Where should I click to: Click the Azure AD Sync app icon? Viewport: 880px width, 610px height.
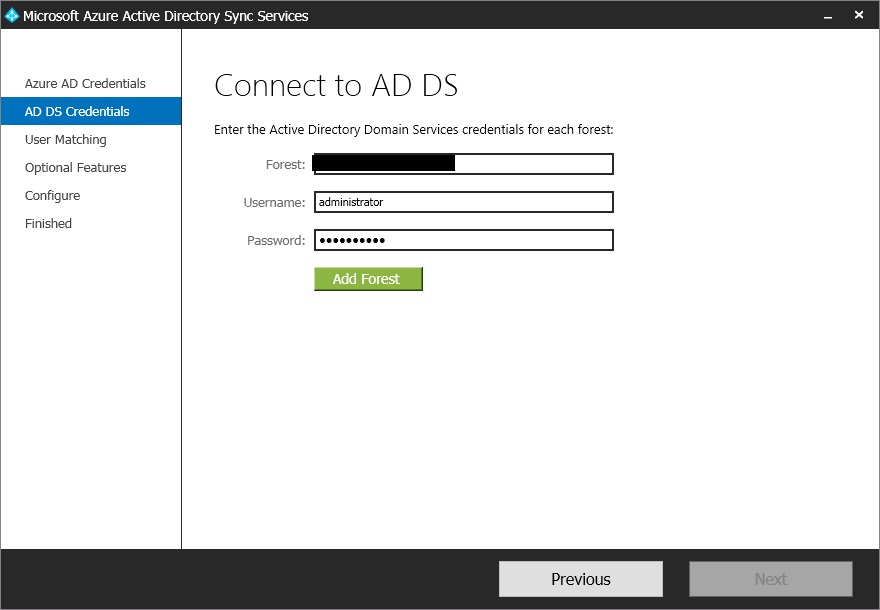(12, 16)
